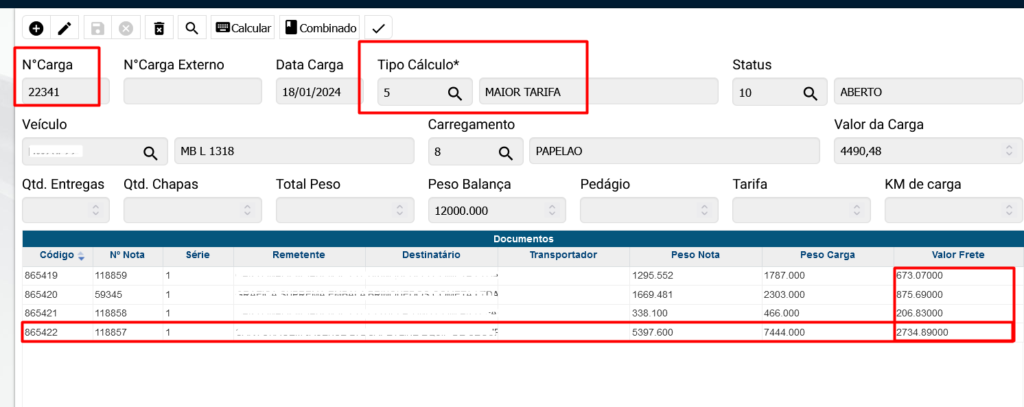Image resolution: width=1024 pixels, height=407 pixels.
Task: Click the Peso Balança spinner arrows
Action: [550, 210]
